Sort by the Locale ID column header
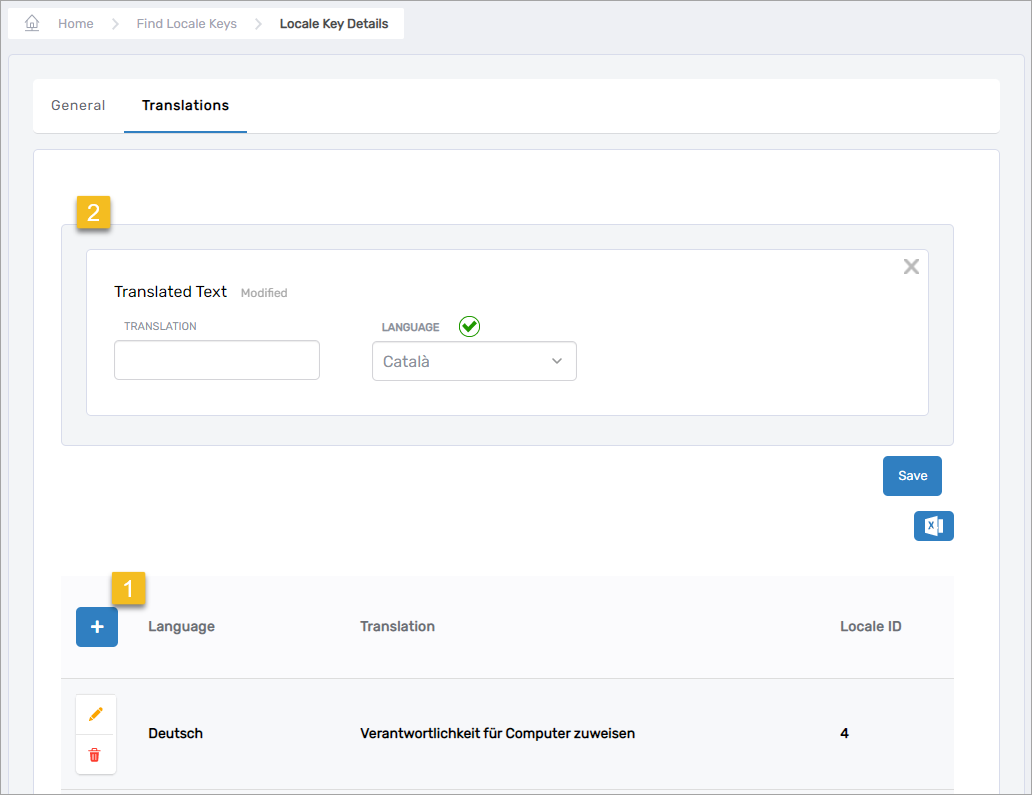This screenshot has height=795, width=1032. click(x=872, y=627)
